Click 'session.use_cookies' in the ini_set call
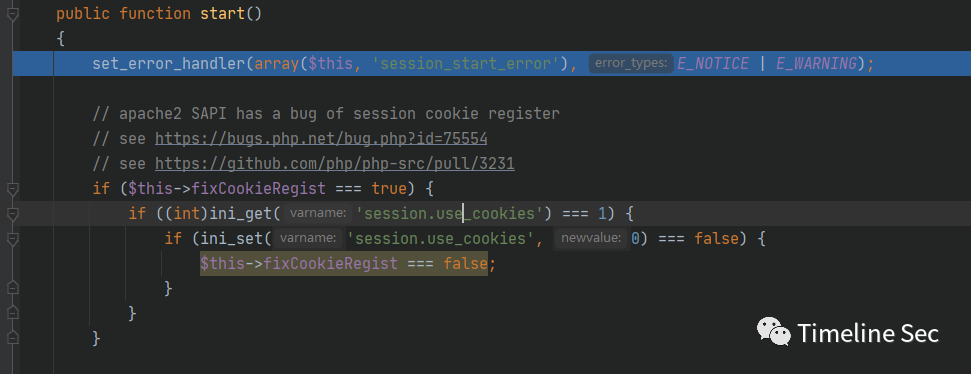Image resolution: width=971 pixels, height=374 pixels. (440, 238)
